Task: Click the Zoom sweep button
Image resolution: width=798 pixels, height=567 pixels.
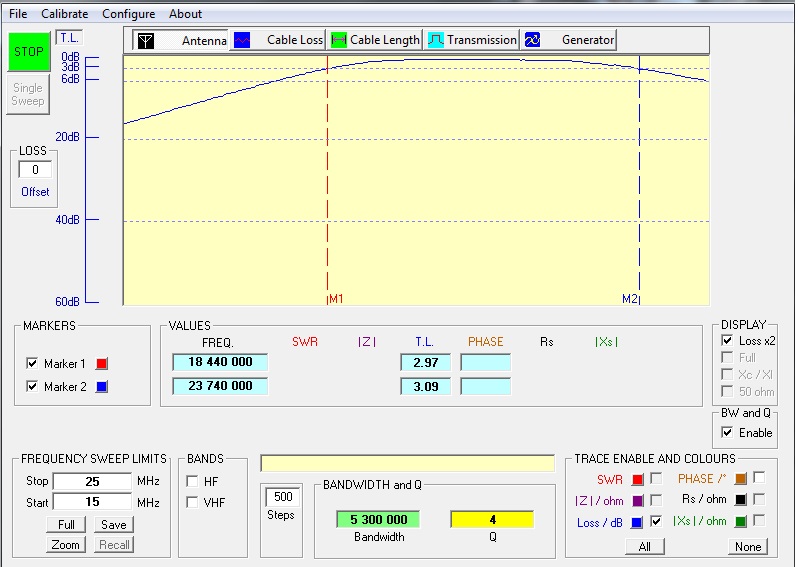Action: 65,545
